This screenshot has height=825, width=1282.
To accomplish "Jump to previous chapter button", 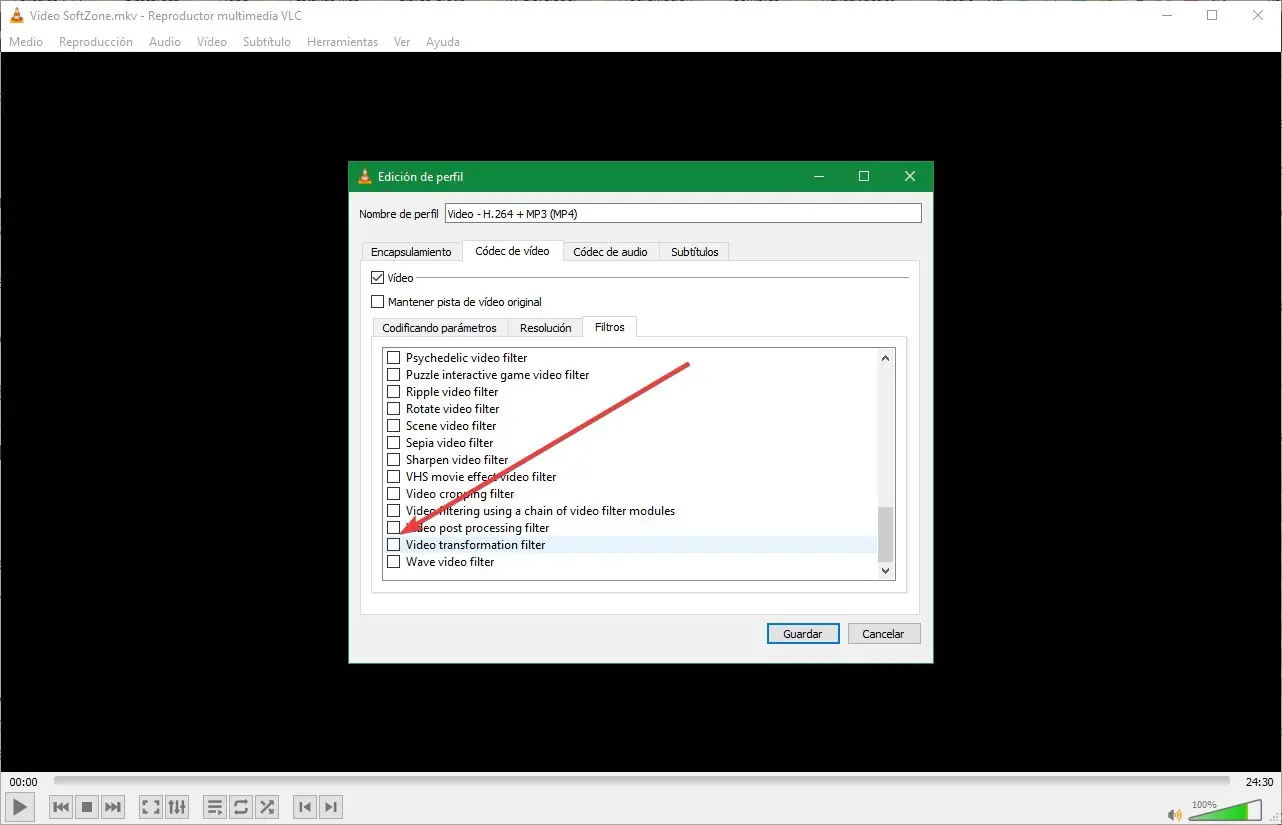I will point(305,807).
